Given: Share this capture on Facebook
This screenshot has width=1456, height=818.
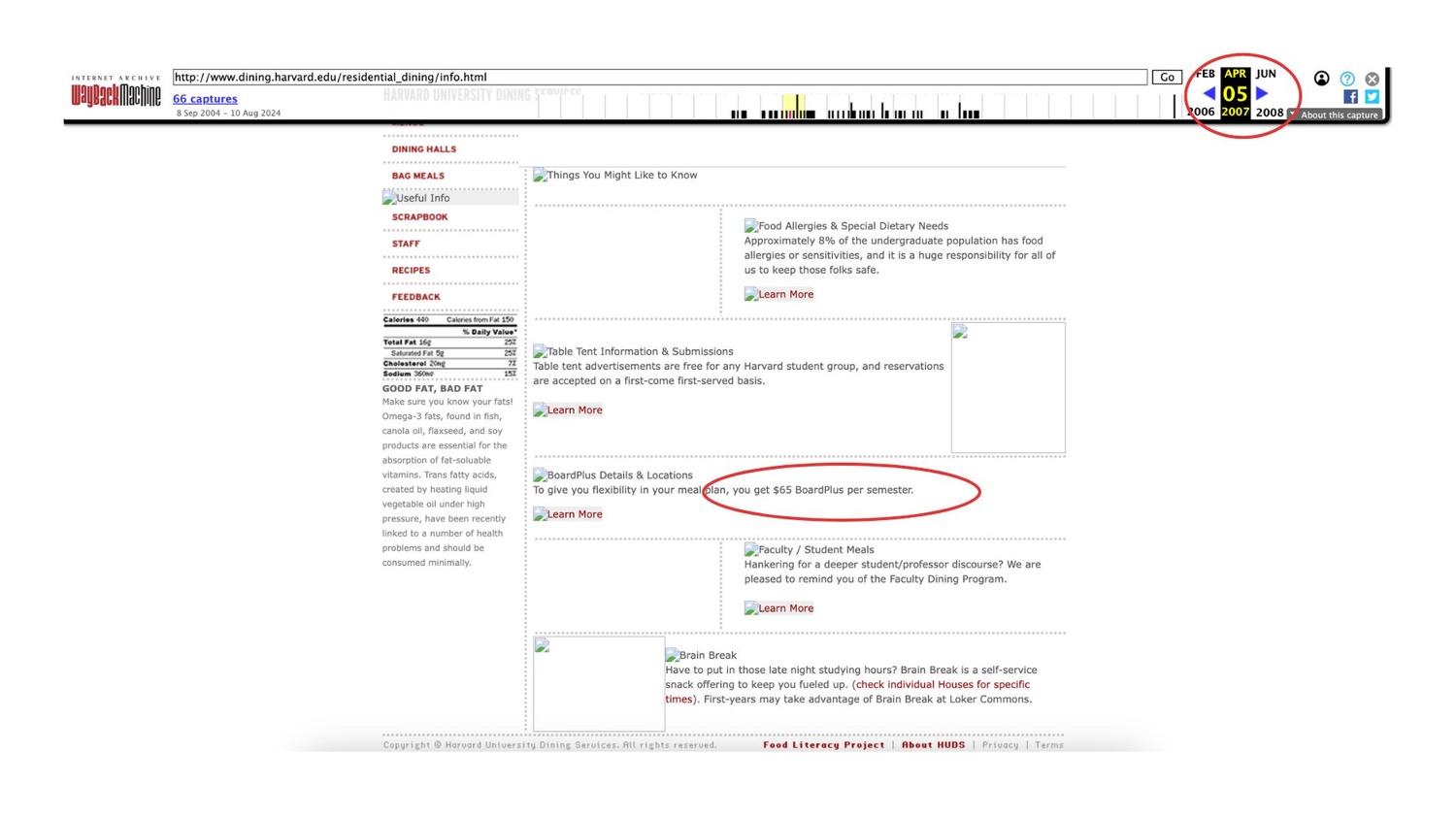Looking at the screenshot, I should pyautogui.click(x=1350, y=96).
